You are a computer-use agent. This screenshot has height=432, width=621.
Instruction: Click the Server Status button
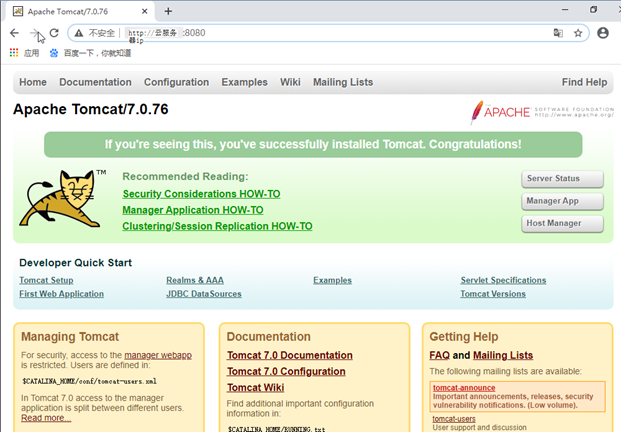coord(562,179)
